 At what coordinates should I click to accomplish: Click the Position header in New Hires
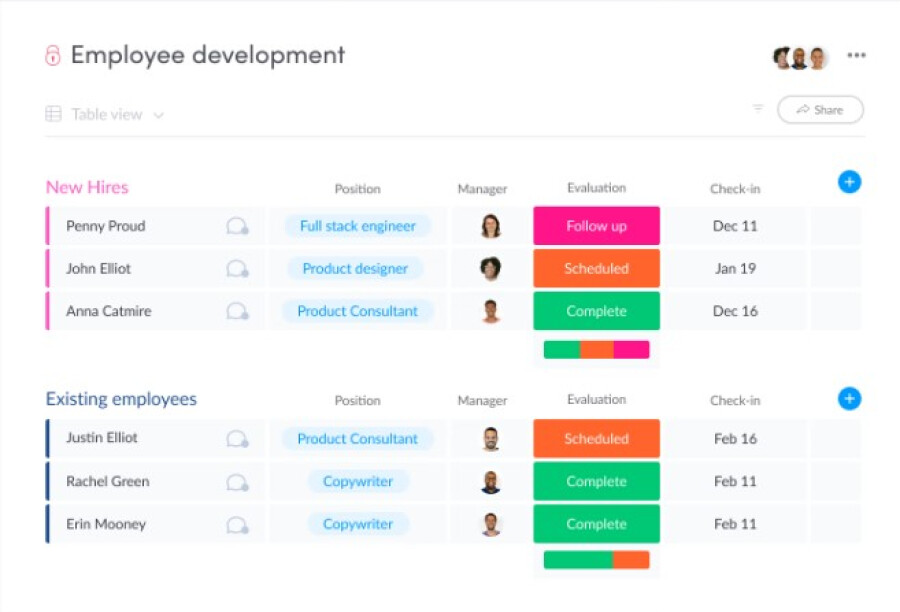[x=358, y=189]
